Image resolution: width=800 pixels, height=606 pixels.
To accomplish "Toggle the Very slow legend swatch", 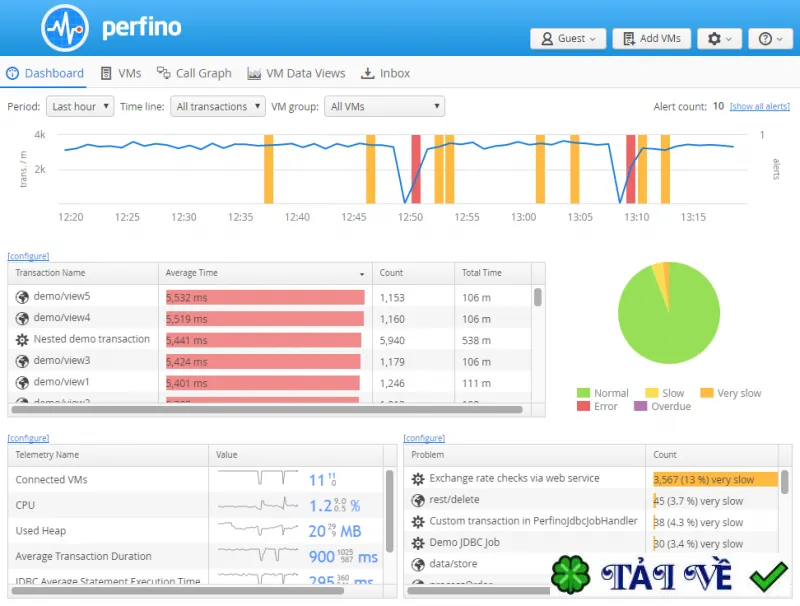I will (707, 393).
